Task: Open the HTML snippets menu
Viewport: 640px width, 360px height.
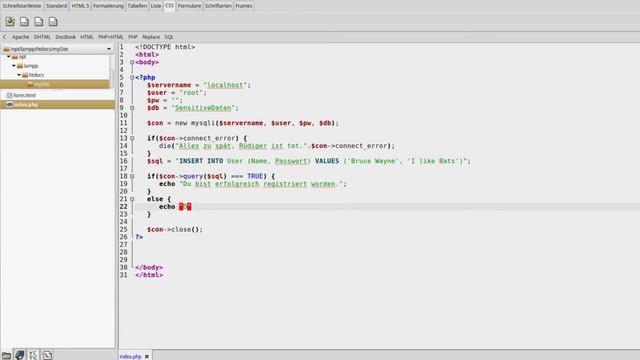Action: point(87,37)
